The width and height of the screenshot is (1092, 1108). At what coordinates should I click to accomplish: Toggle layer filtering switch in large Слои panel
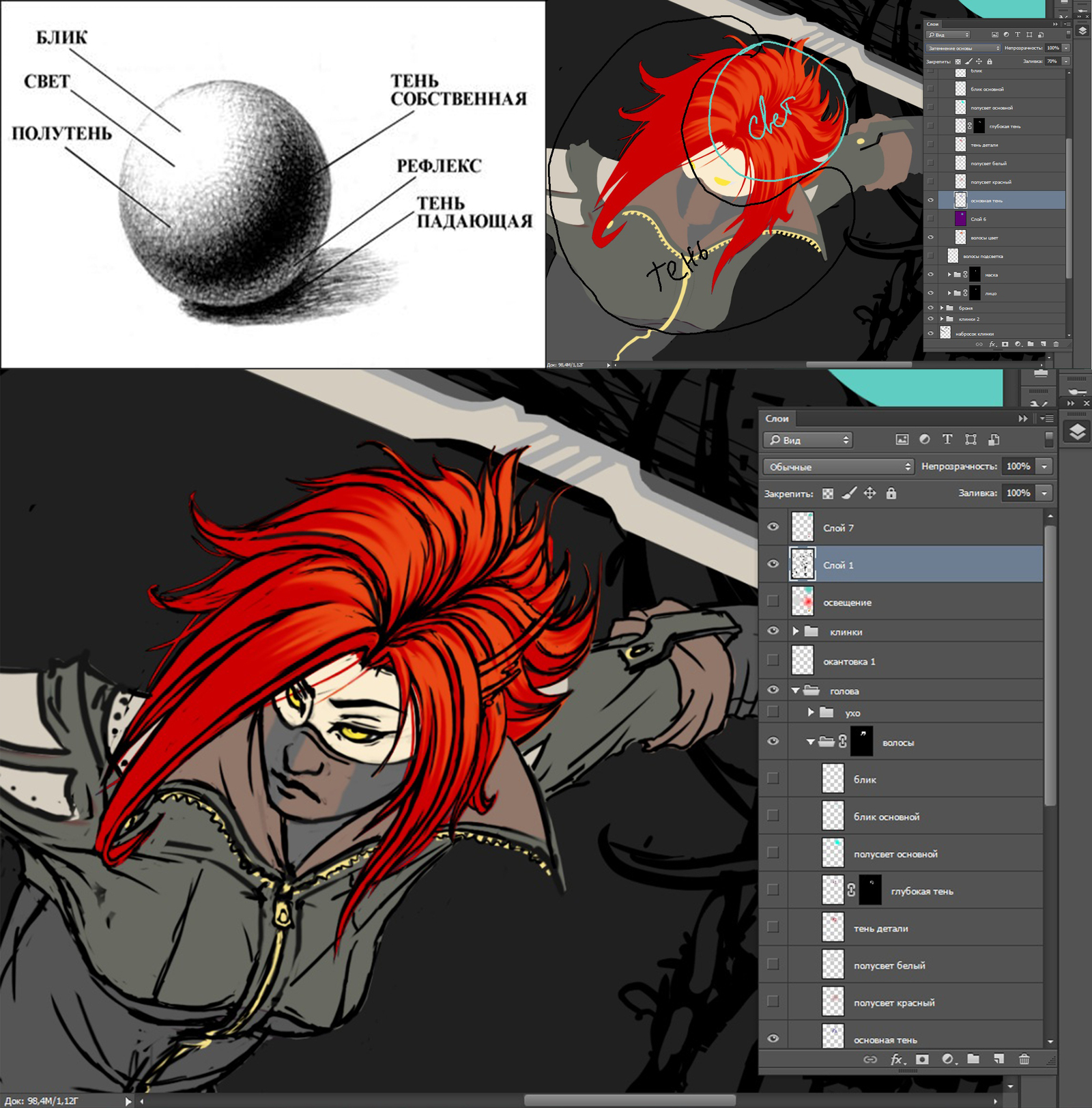pyautogui.click(x=1049, y=440)
